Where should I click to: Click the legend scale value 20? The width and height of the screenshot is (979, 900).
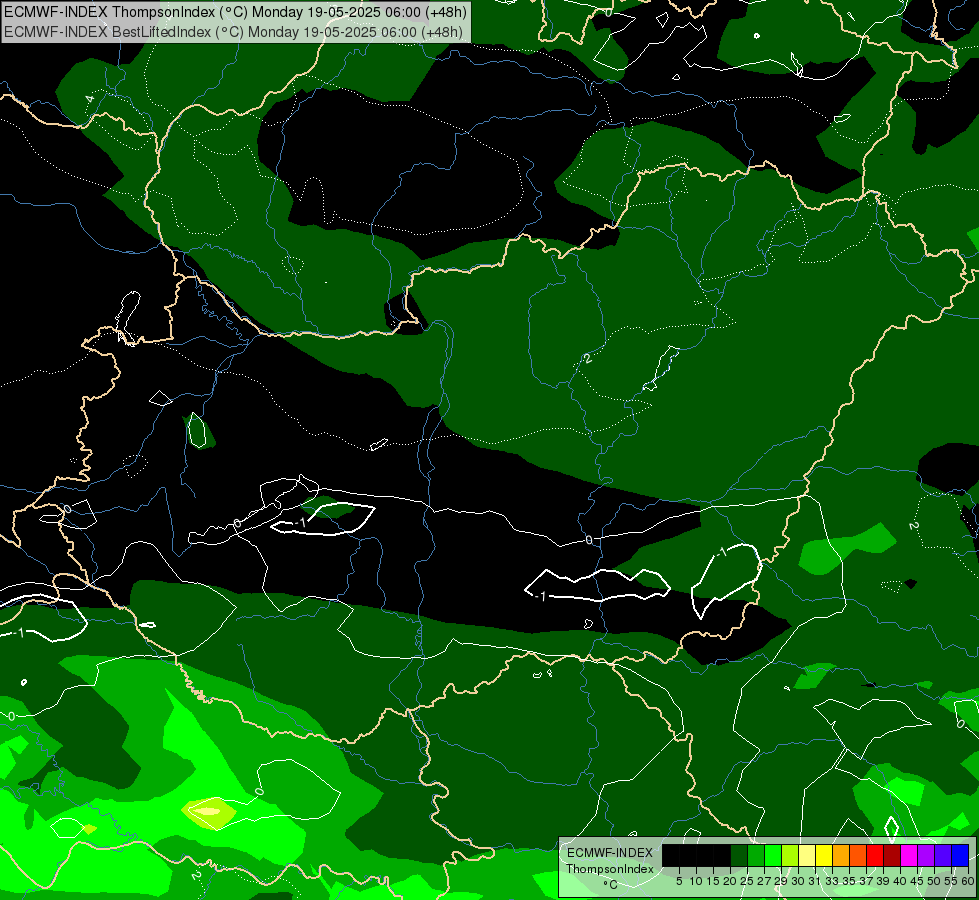[x=730, y=881]
